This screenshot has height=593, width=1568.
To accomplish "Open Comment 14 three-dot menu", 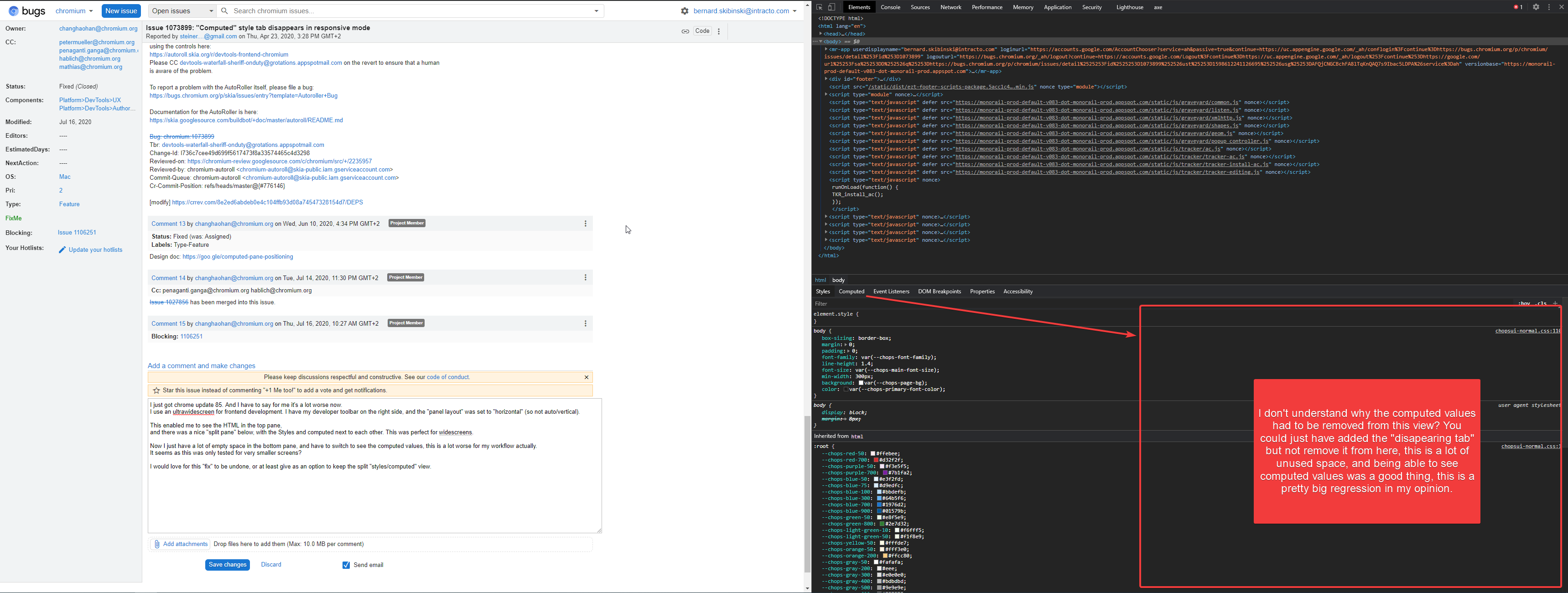I will [x=586, y=278].
